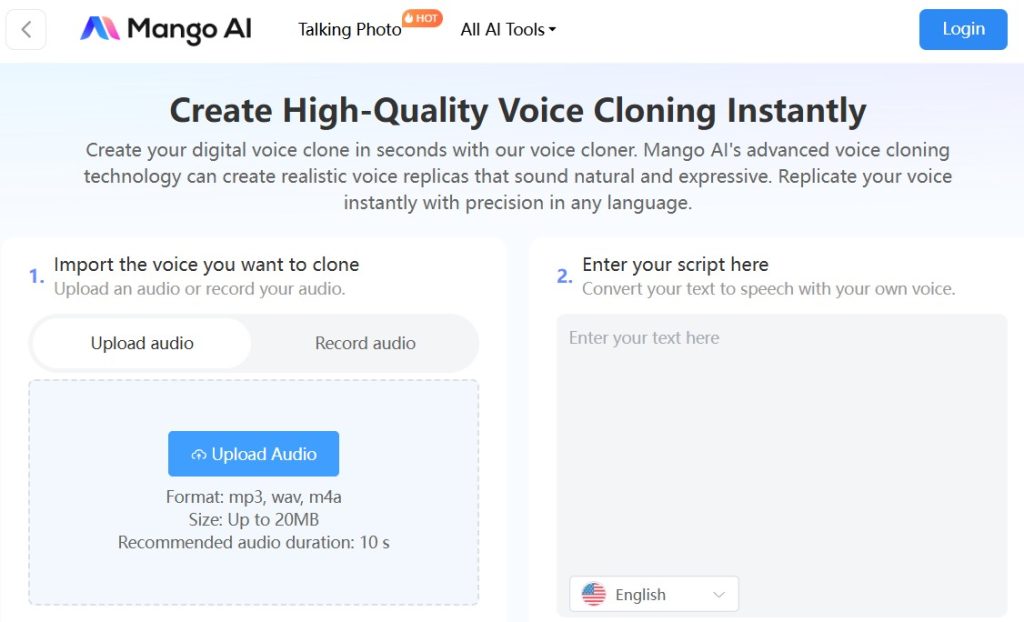This screenshot has width=1024, height=622.
Task: Open the All AI Tools dropdown
Action: 507,29
